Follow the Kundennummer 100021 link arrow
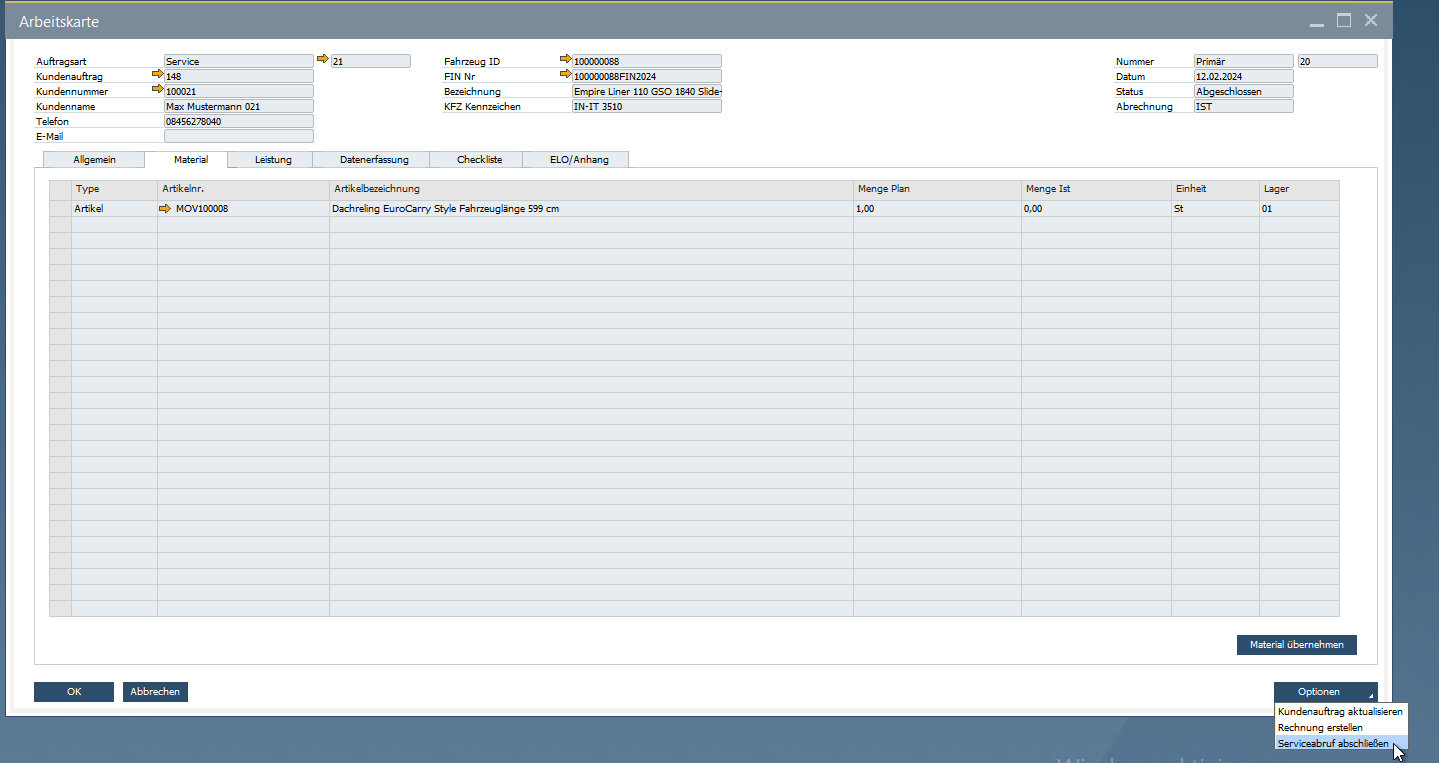The image size is (1439, 763). (x=157, y=89)
